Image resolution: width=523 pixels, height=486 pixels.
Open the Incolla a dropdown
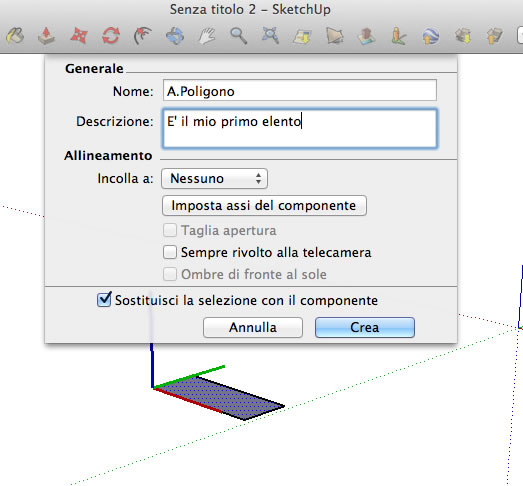click(x=214, y=178)
